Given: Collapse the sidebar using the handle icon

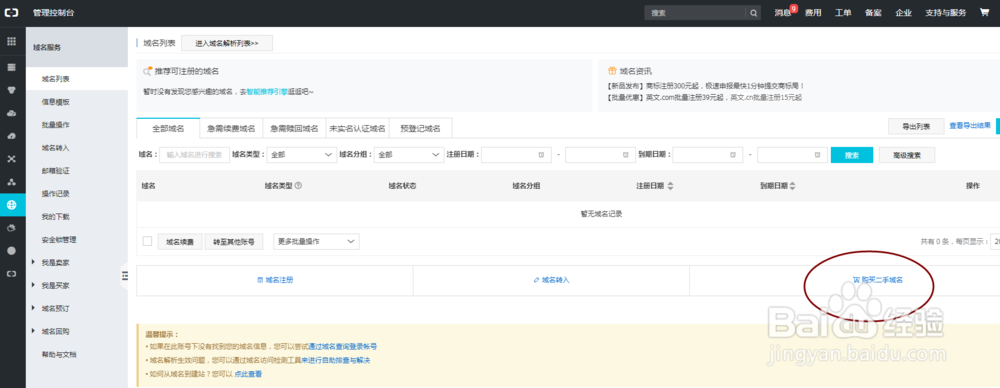Looking at the screenshot, I should point(124,275).
